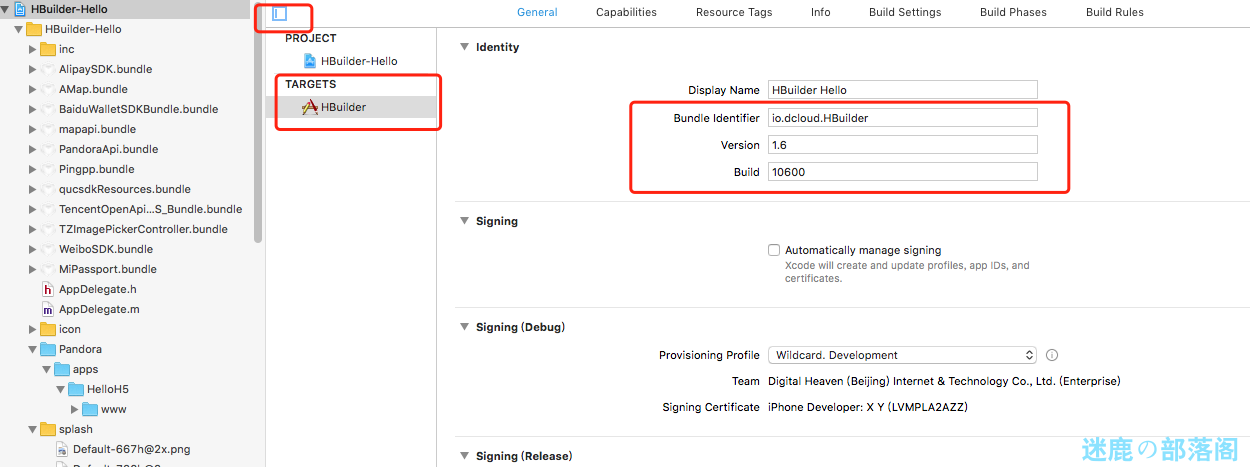Screen dimensions: 1250x467
Task: Click the inc folder icon
Action: coord(47,49)
